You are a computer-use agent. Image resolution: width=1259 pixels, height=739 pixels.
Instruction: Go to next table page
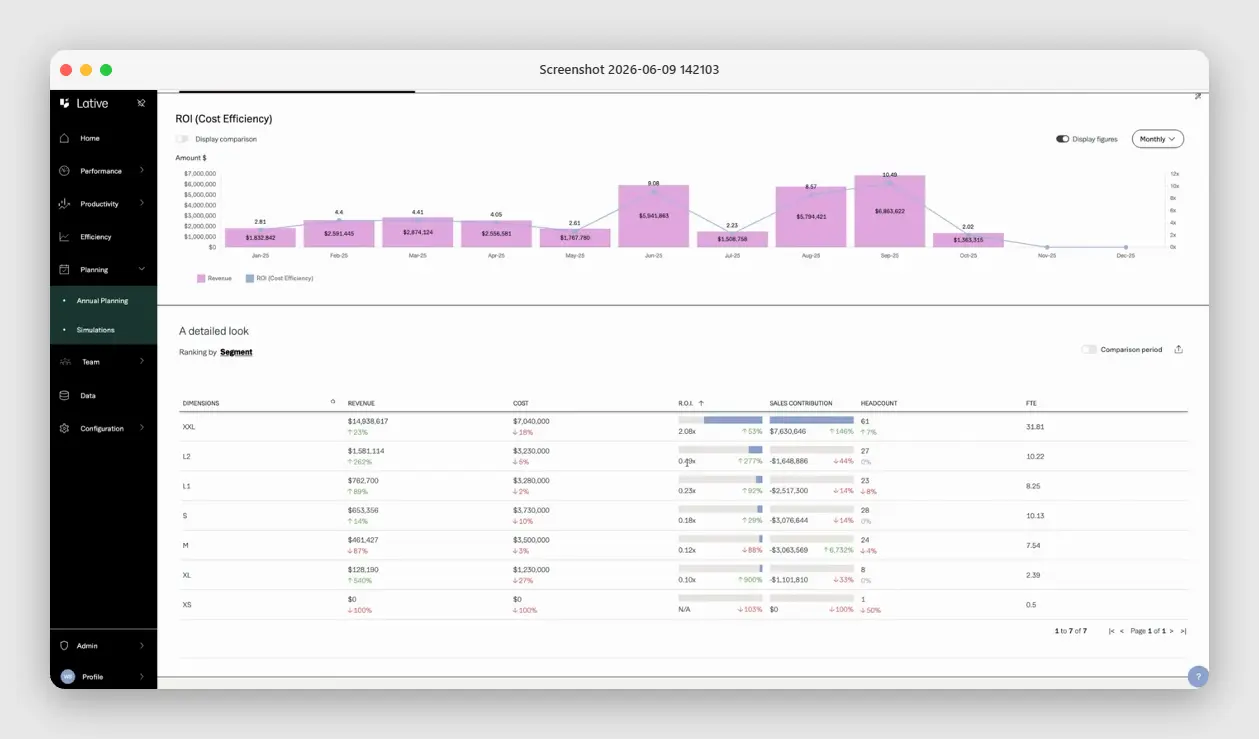click(1173, 631)
